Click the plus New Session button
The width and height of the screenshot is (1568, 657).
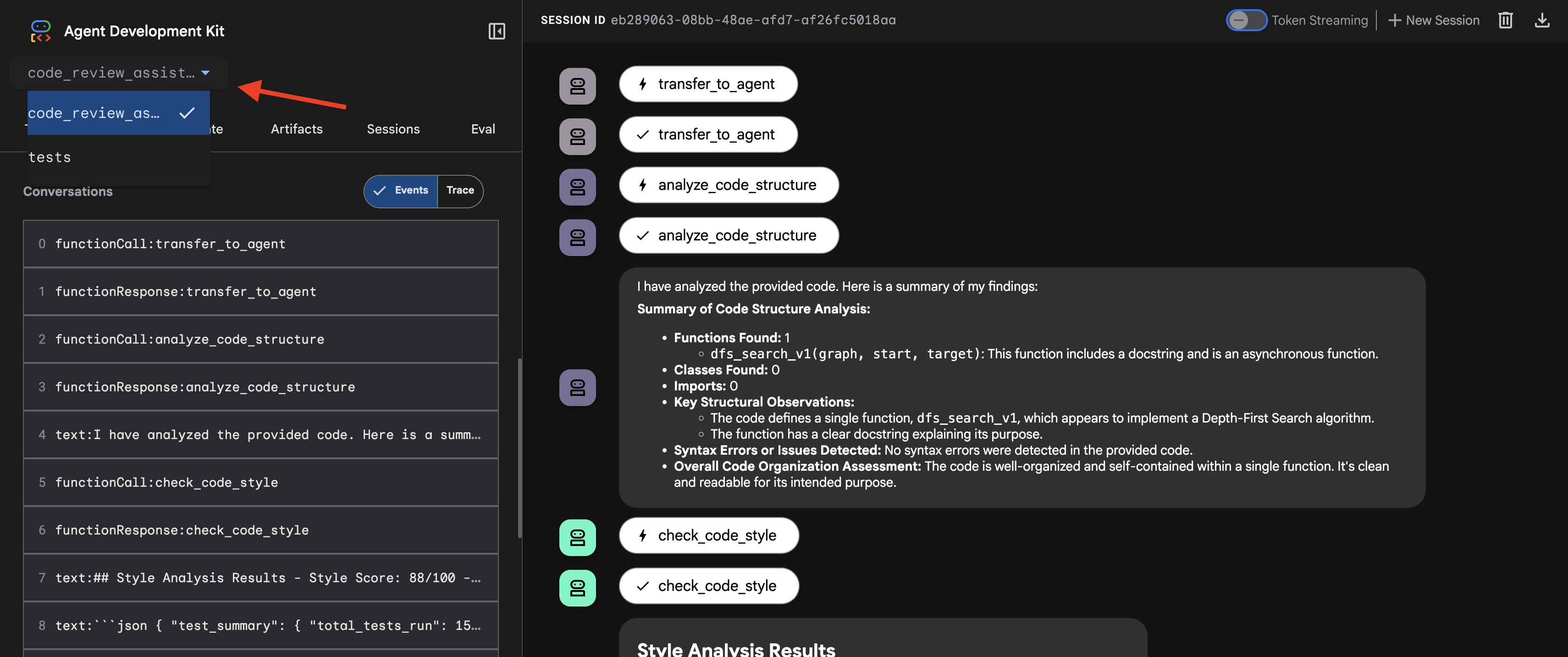[1434, 20]
